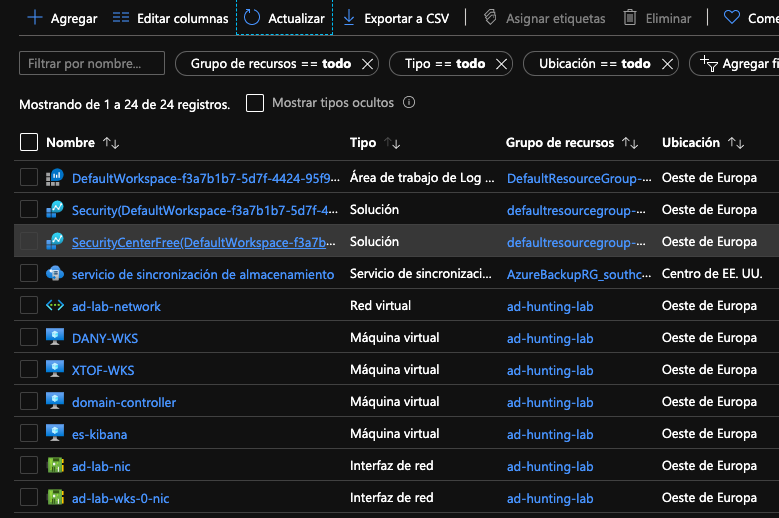Click the storage sync service icon
This screenshot has width=779, height=518.
coord(55,274)
